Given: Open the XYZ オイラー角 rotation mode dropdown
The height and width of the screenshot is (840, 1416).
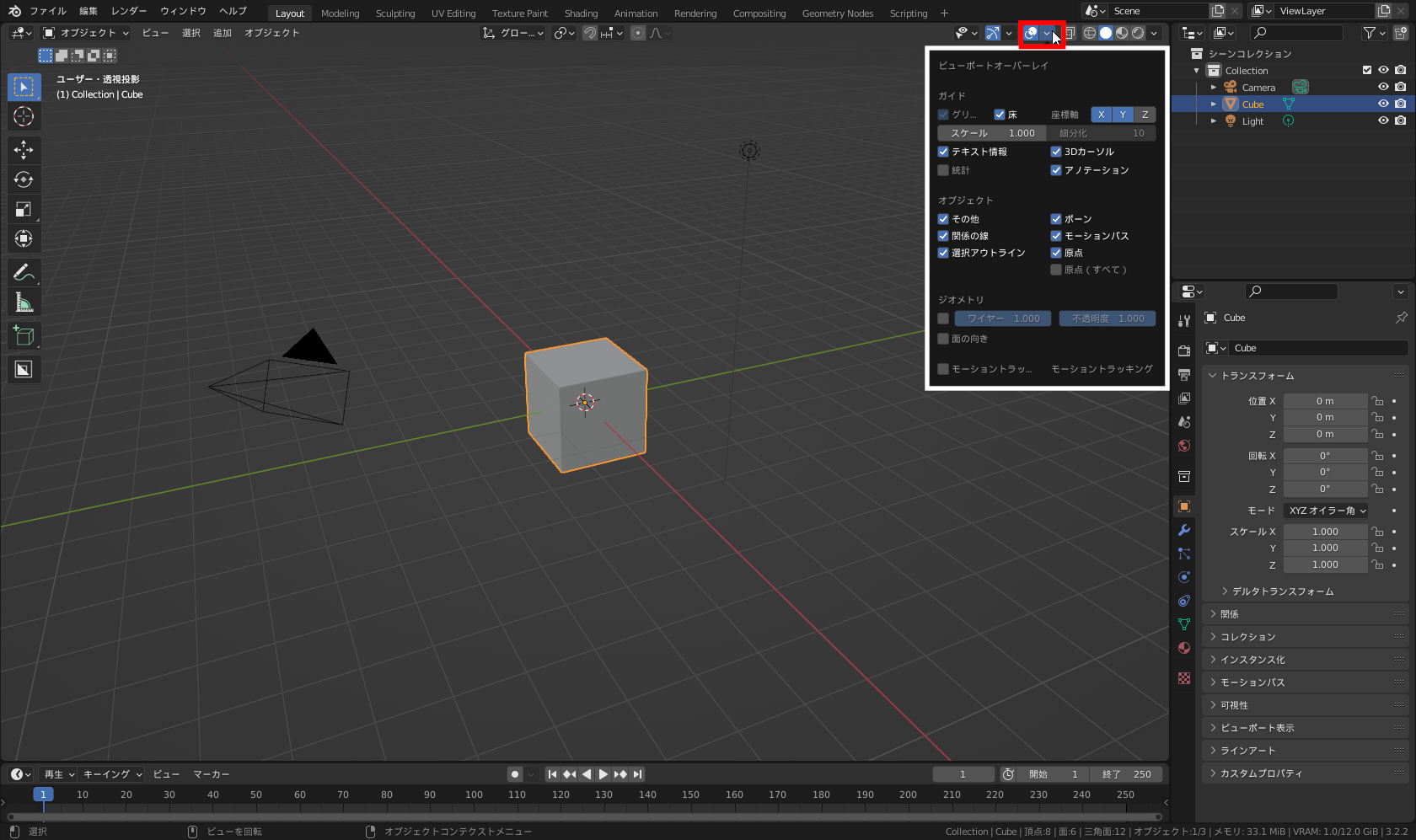Looking at the screenshot, I should click(1327, 511).
